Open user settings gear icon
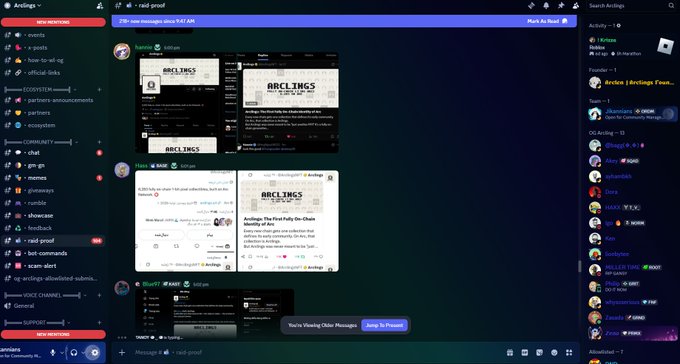 [x=95, y=352]
